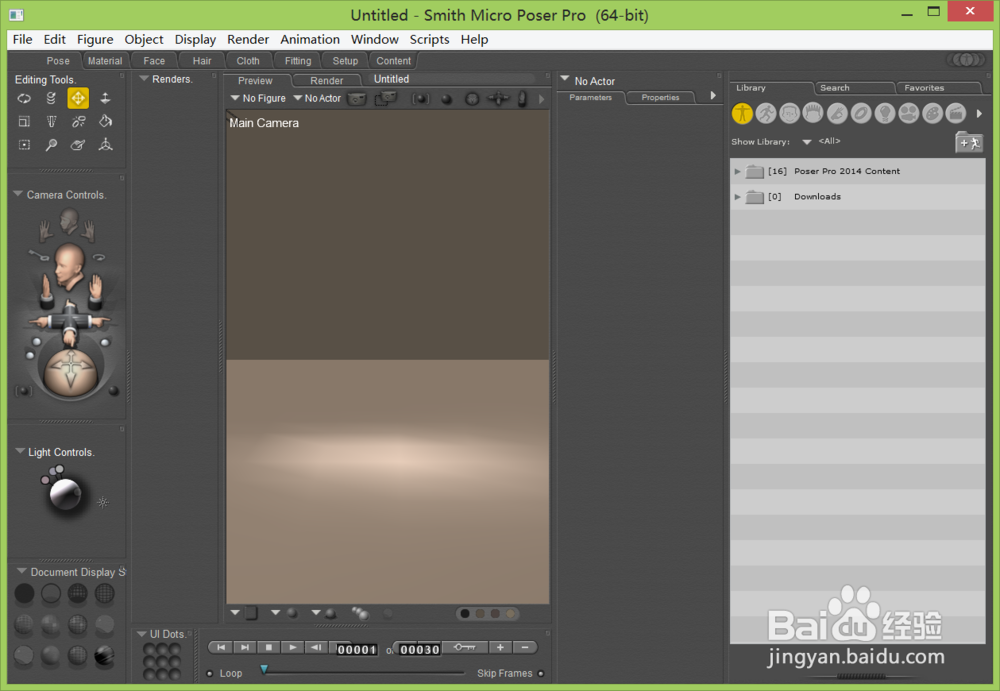The image size is (1000, 691).
Task: Open the Scenes clapperboard library category
Action: [x=955, y=114]
